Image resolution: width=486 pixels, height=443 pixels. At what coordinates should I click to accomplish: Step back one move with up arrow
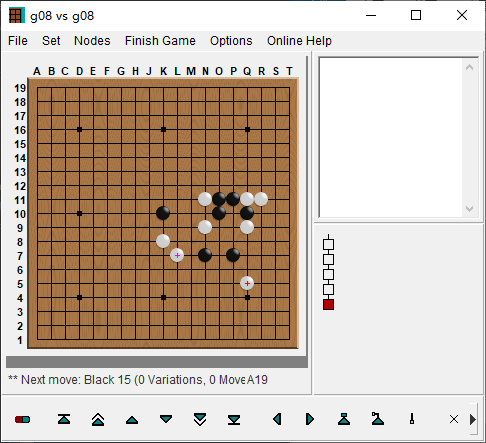point(132,420)
